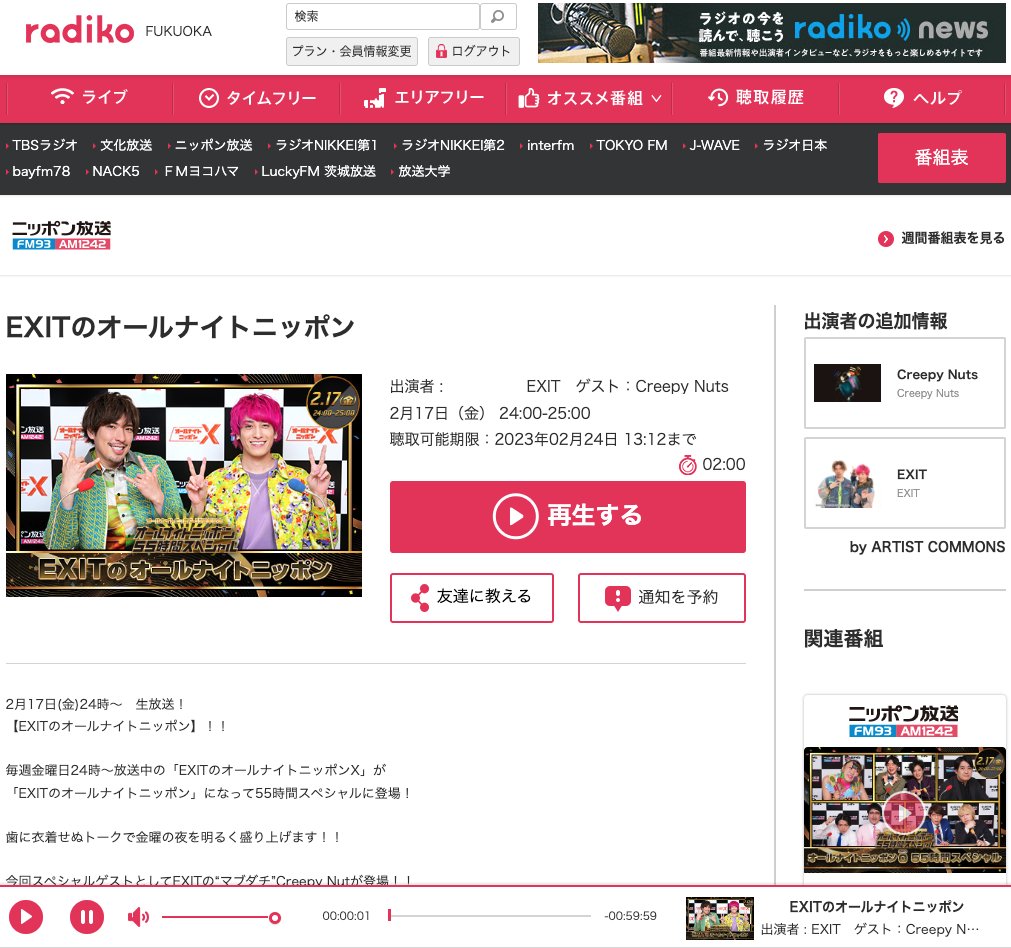This screenshot has height=948, width=1011.
Task: Open related ニッポン放送 55時間スペシャル program
Action: click(905, 809)
